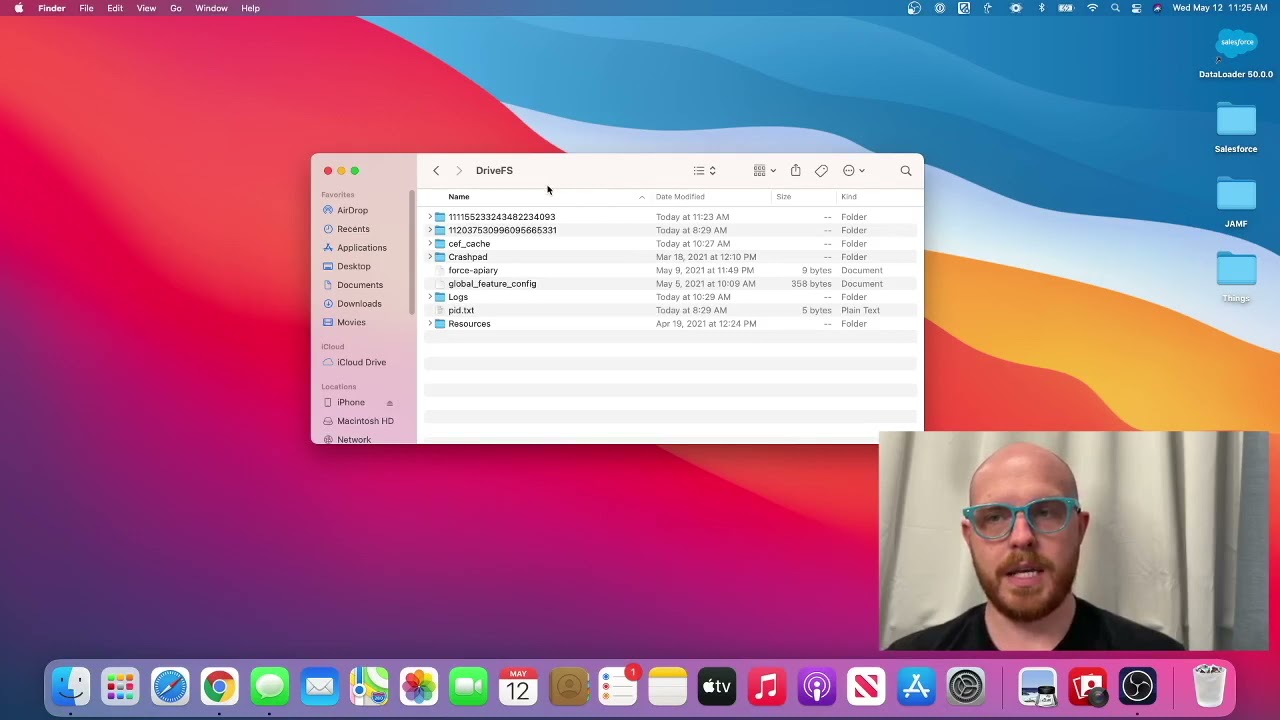Open the action More menu dropdown
1280x720 pixels.
(x=853, y=171)
